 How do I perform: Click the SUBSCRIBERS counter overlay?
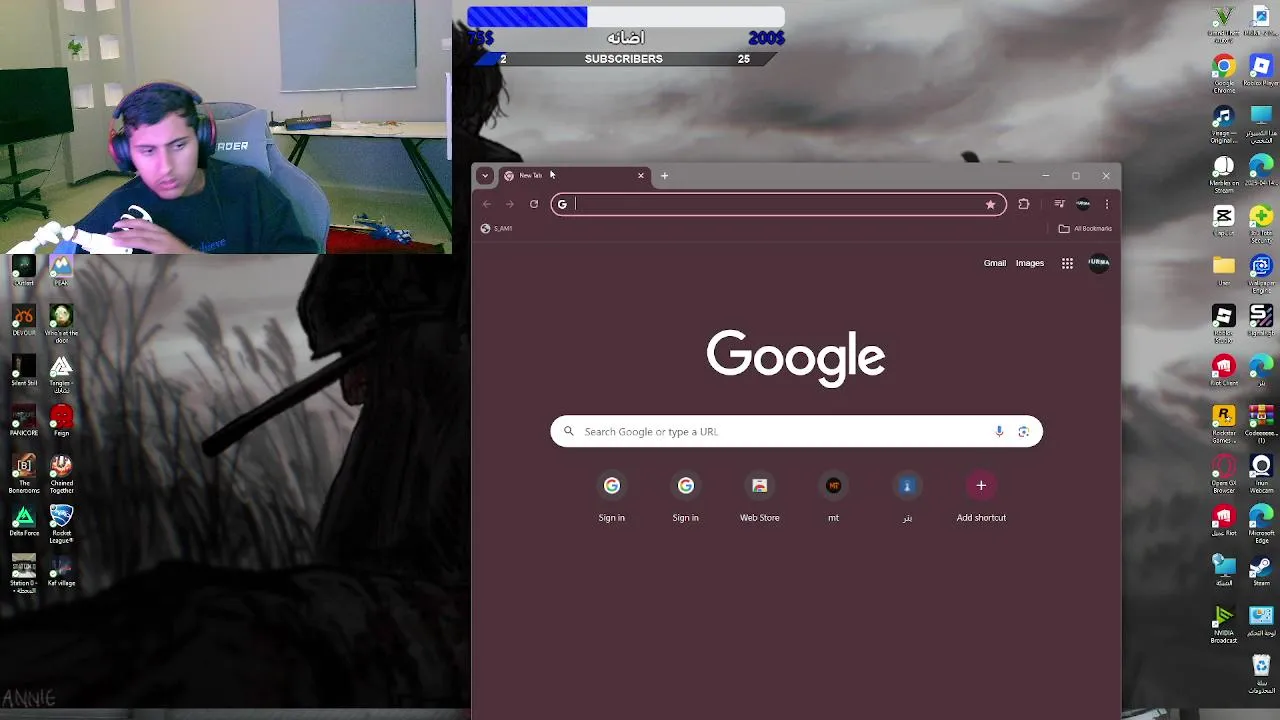coord(624,59)
